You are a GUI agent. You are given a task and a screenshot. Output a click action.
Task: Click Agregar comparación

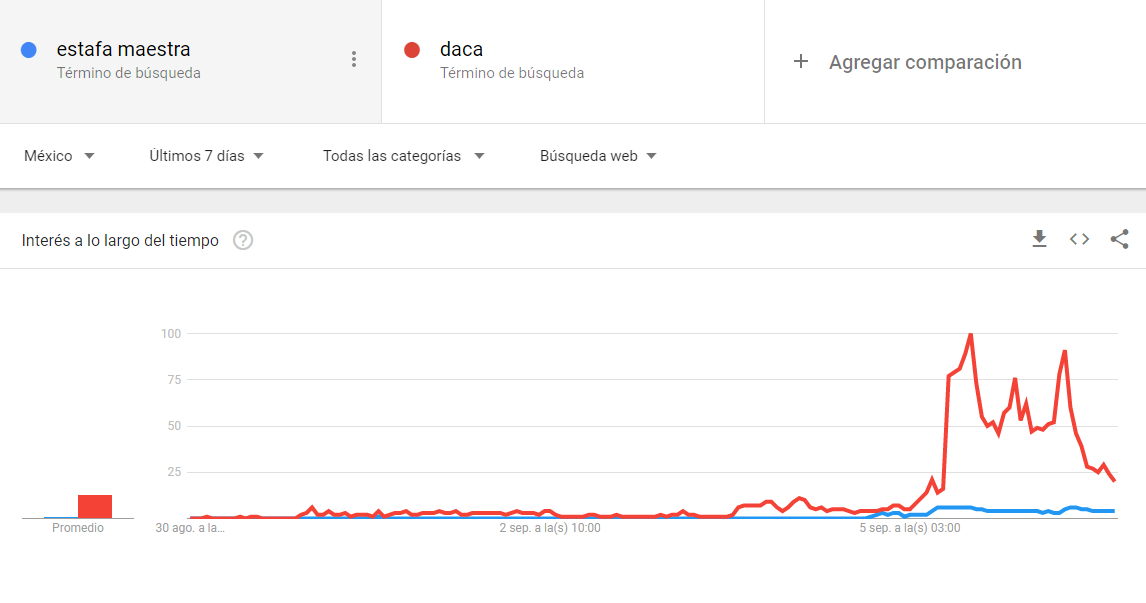tap(925, 62)
